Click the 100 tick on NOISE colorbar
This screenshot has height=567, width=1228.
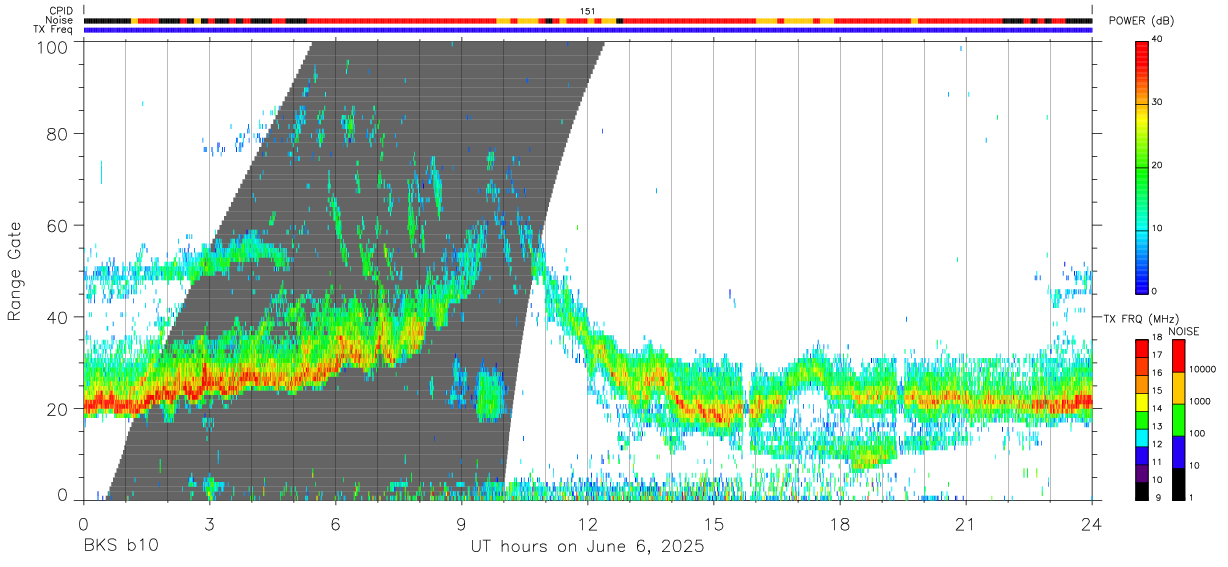(x=1197, y=433)
